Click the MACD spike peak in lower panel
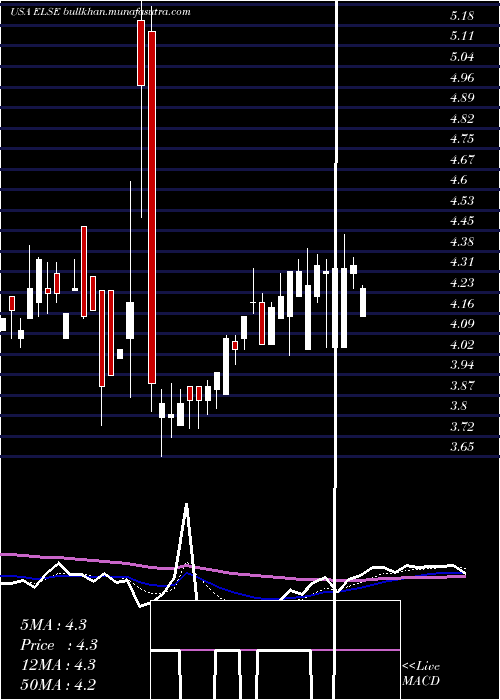 186,505
